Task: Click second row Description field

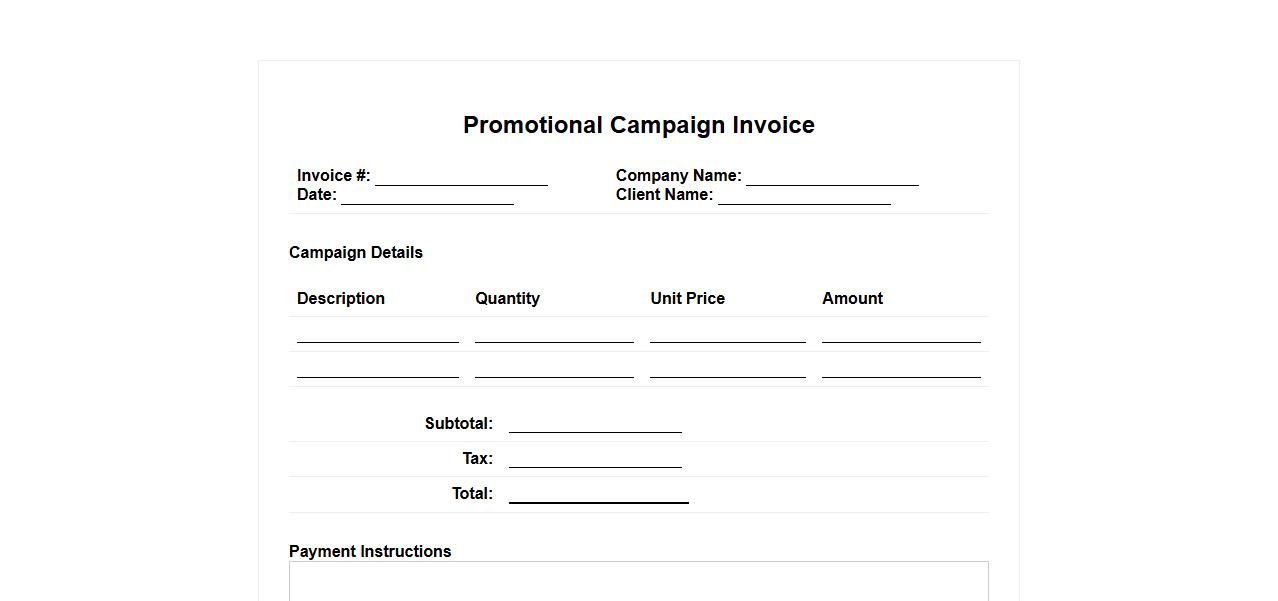Action: (378, 369)
